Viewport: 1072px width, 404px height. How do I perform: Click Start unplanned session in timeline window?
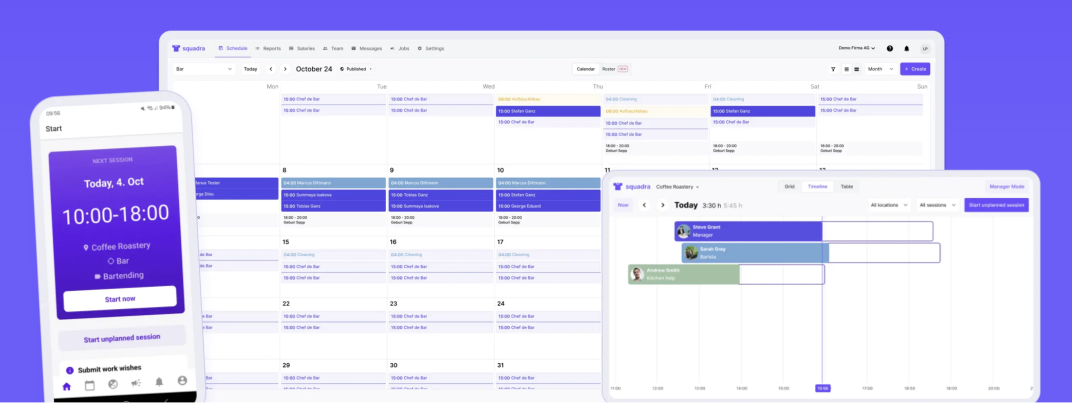click(996, 205)
